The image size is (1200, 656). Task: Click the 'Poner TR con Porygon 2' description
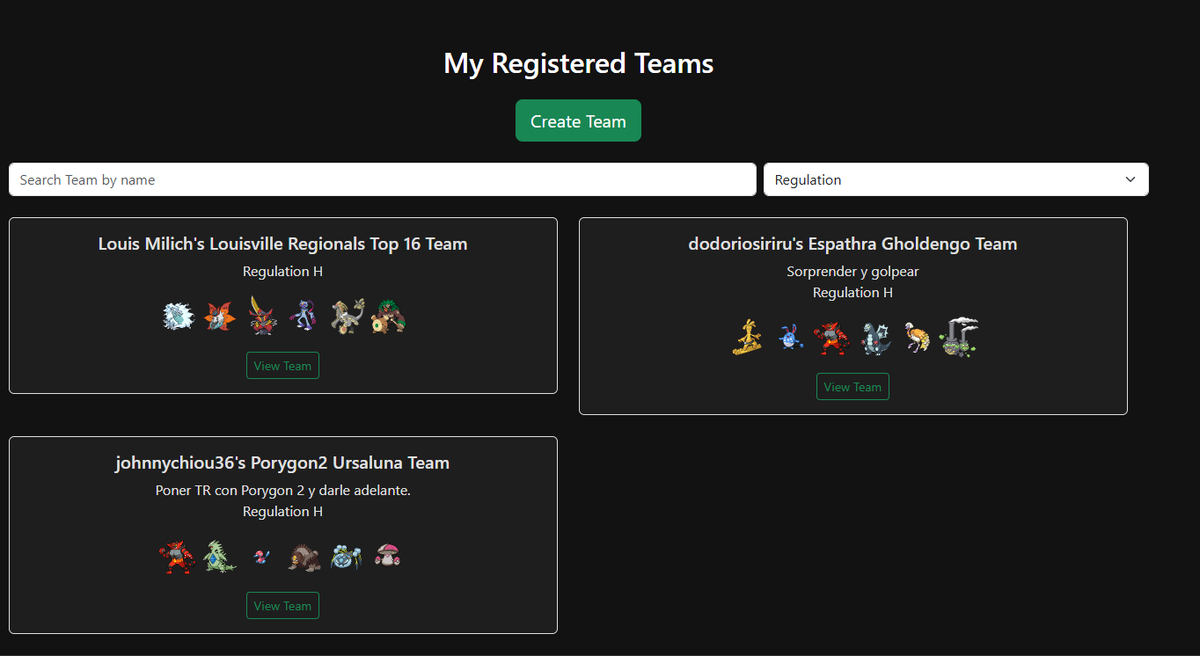coord(283,491)
